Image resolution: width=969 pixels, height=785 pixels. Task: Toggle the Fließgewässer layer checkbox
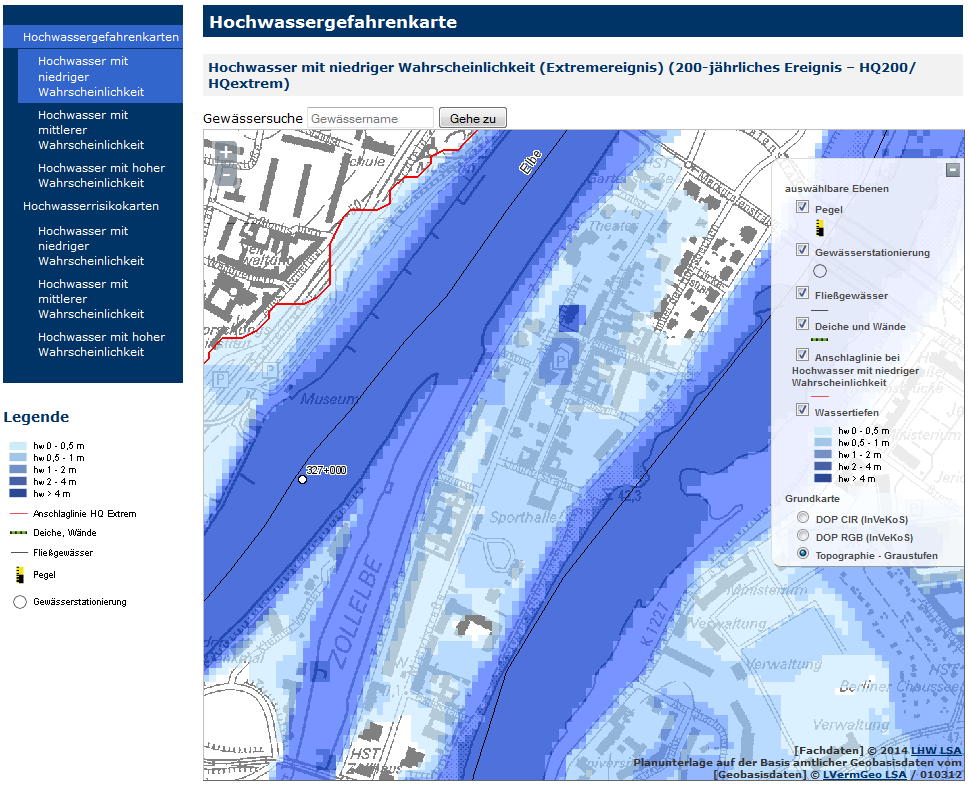[802, 293]
